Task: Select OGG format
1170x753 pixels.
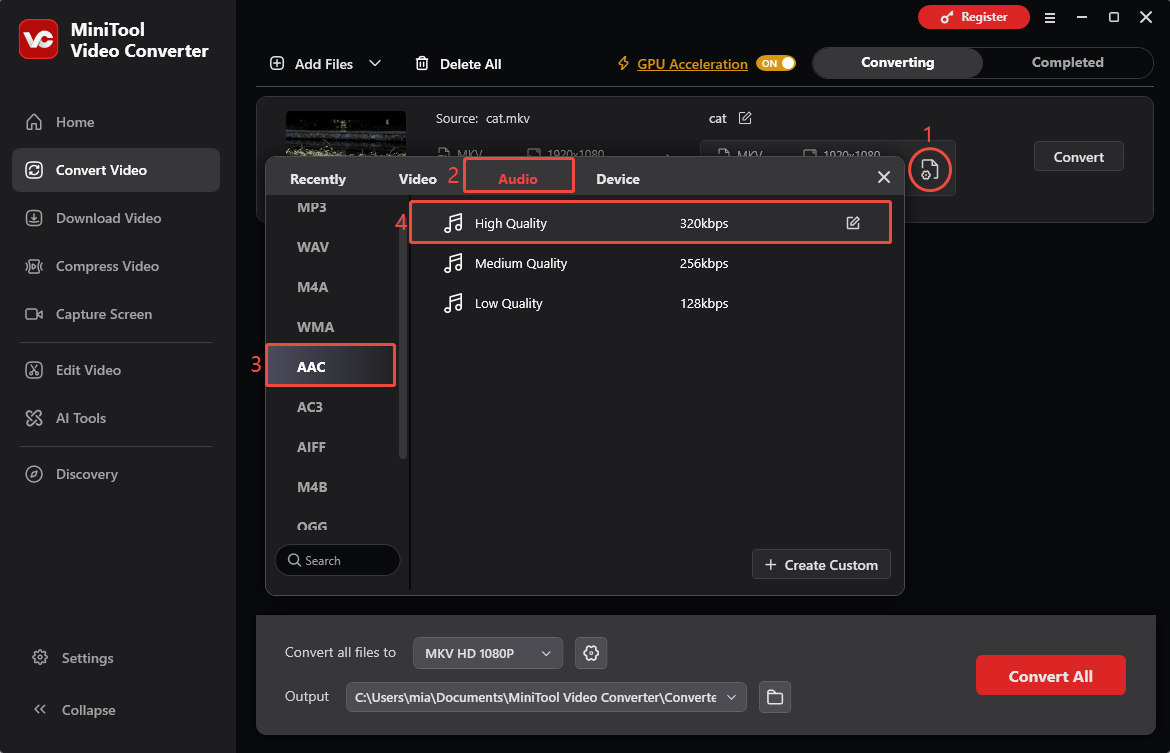Action: coord(312,526)
